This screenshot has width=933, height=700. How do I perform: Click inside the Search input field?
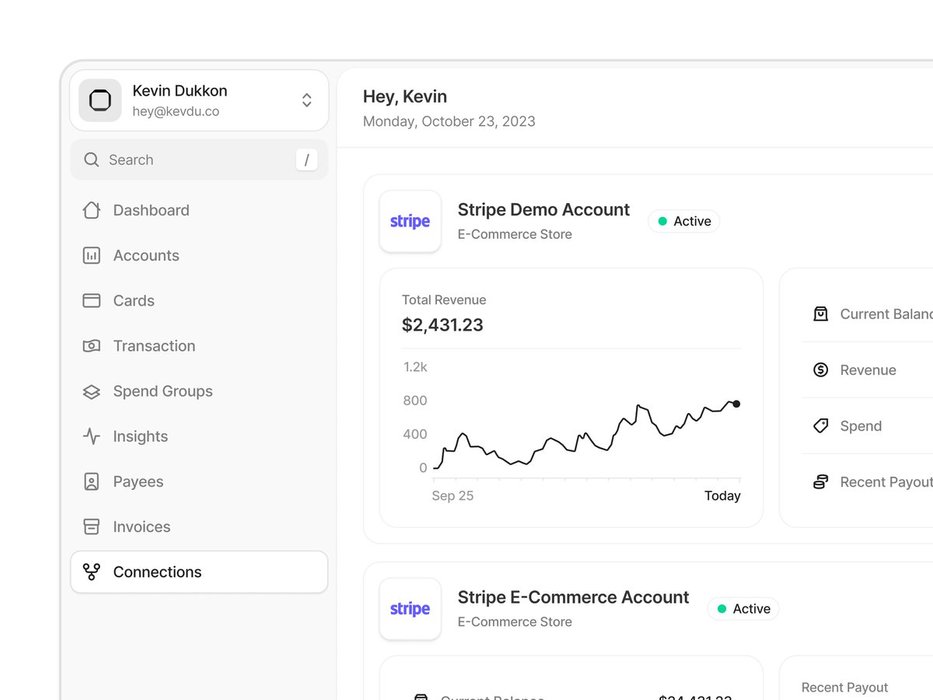click(190, 160)
